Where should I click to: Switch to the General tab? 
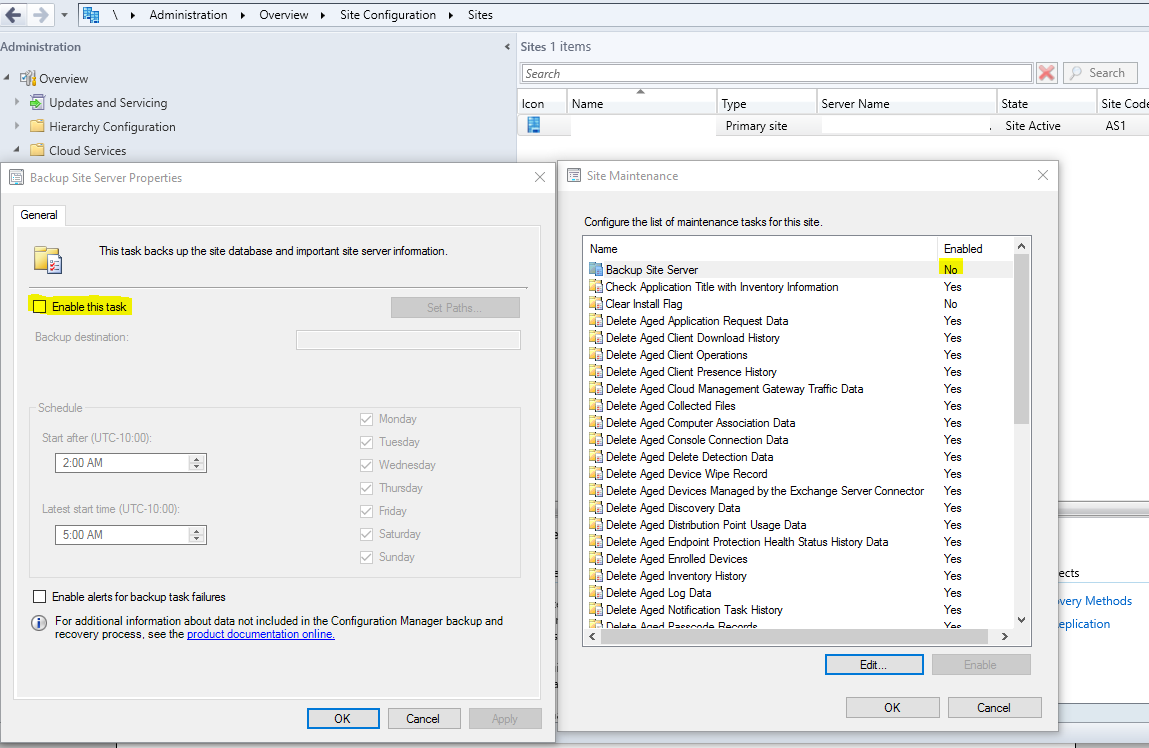39,215
